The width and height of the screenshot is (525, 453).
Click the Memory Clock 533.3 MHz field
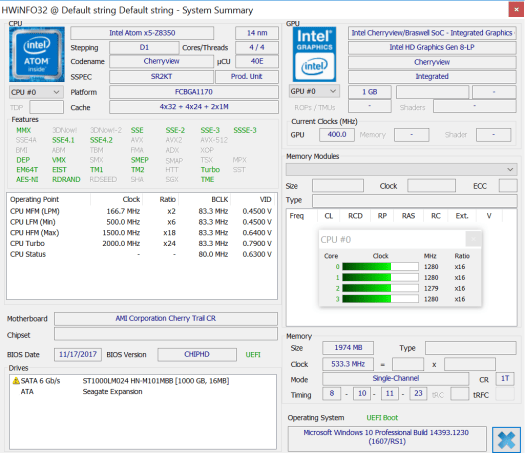[x=348, y=364]
